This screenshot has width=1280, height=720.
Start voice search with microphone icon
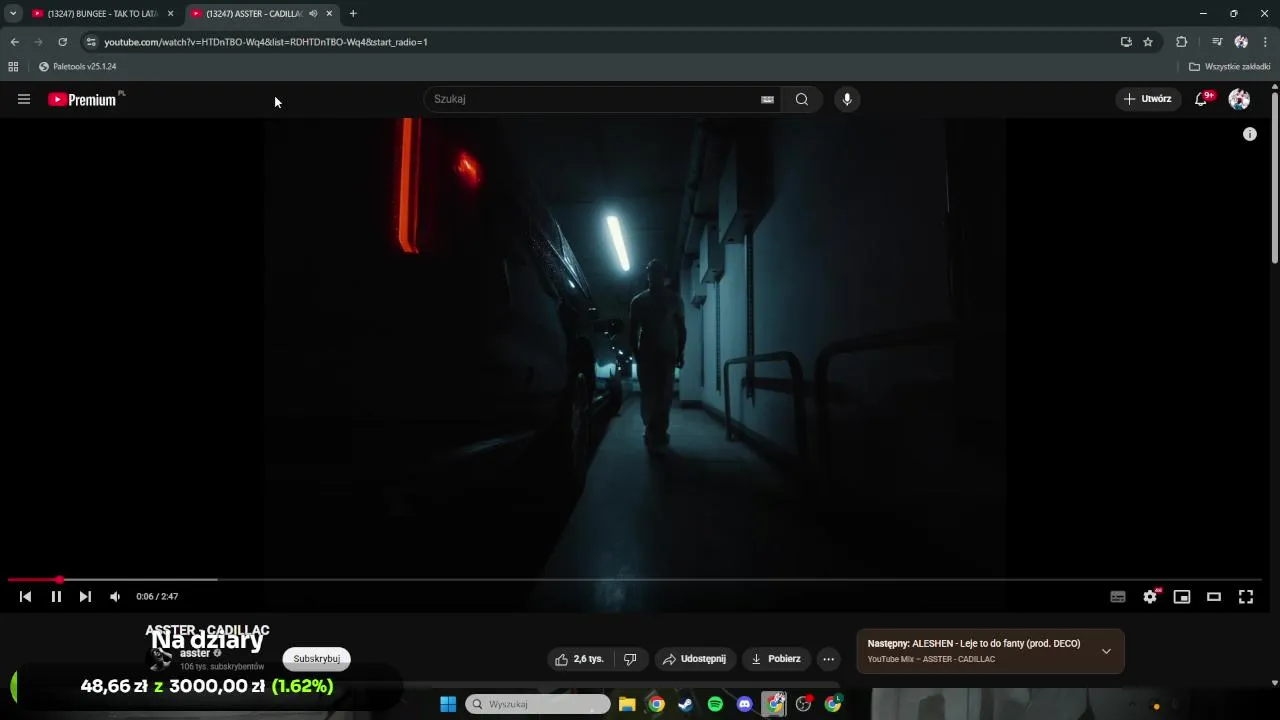[847, 99]
